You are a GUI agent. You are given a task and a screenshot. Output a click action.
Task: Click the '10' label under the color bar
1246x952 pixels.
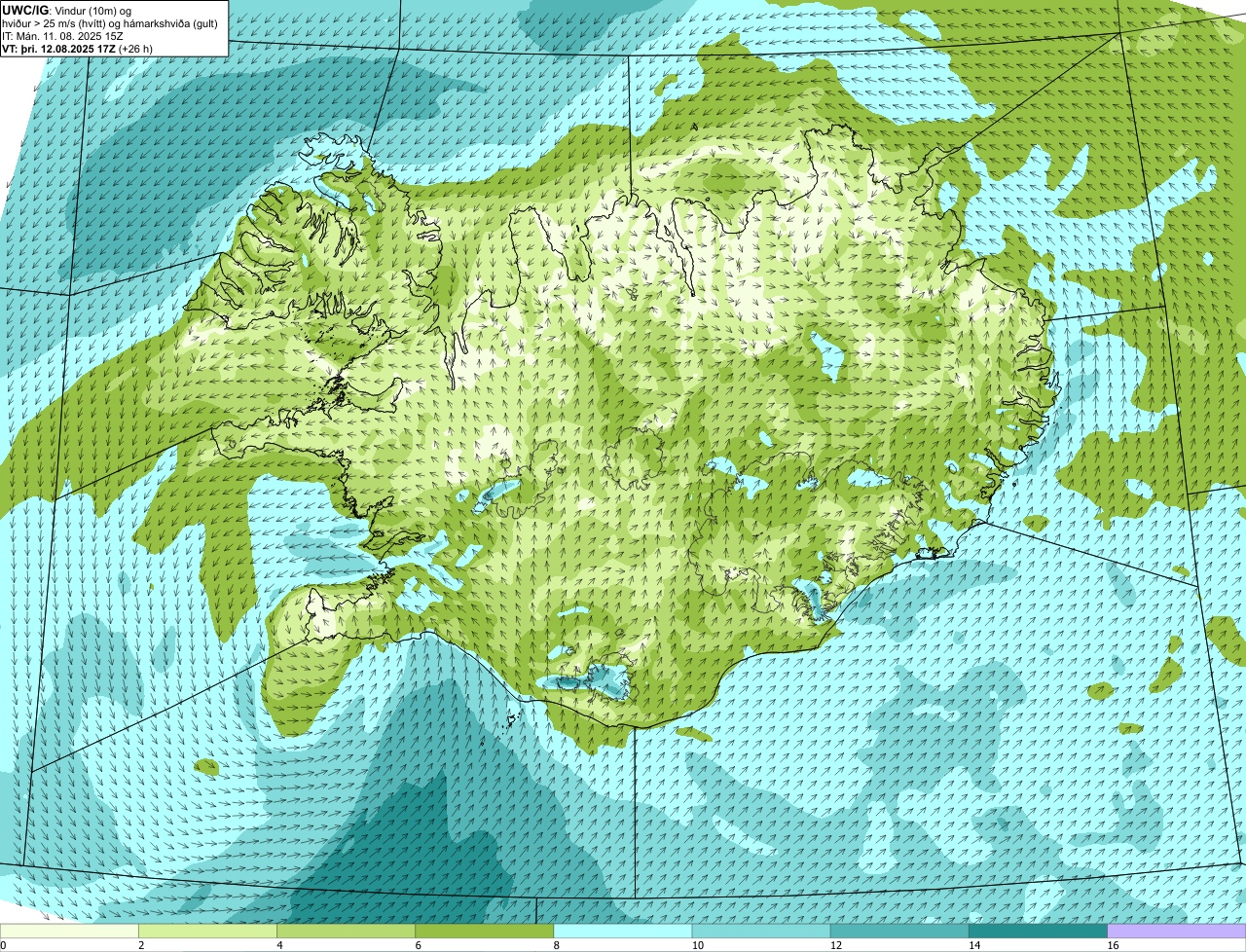click(x=697, y=945)
